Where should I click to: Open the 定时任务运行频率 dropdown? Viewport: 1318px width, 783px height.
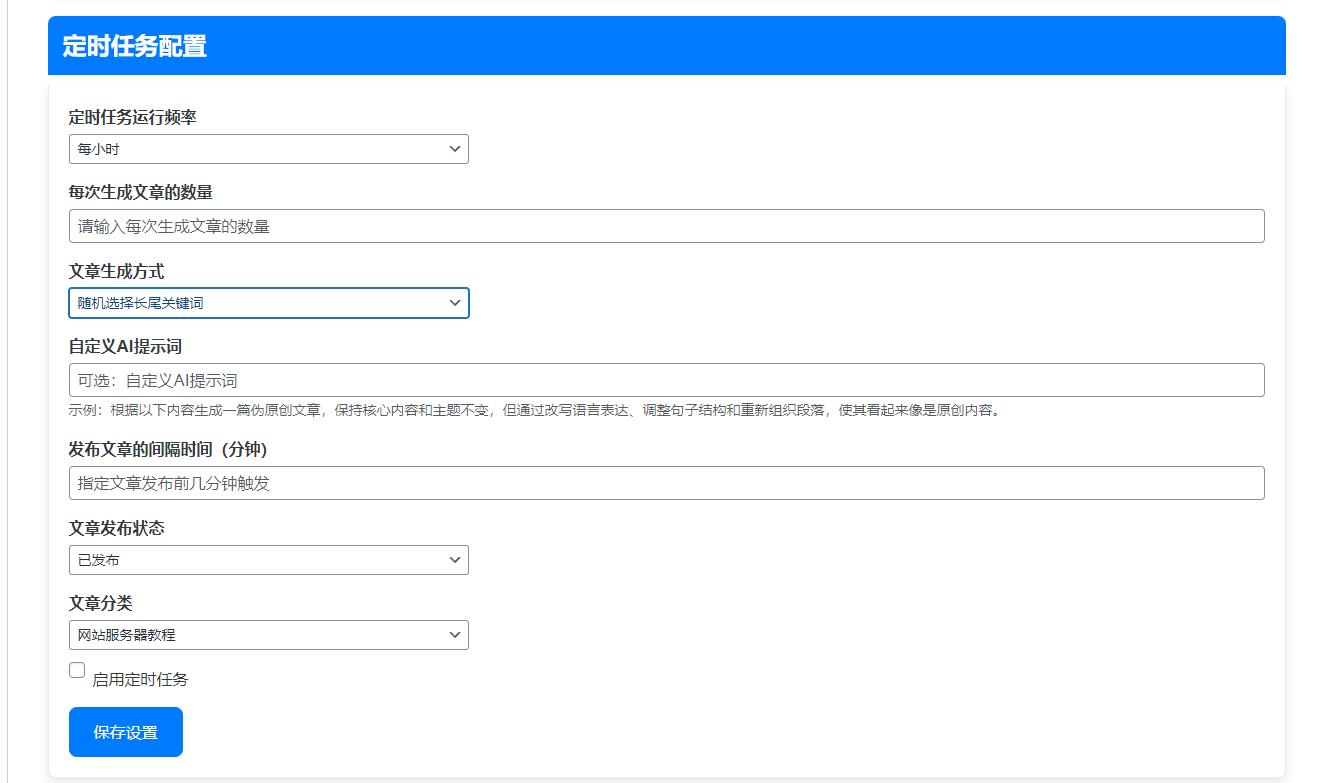268,148
